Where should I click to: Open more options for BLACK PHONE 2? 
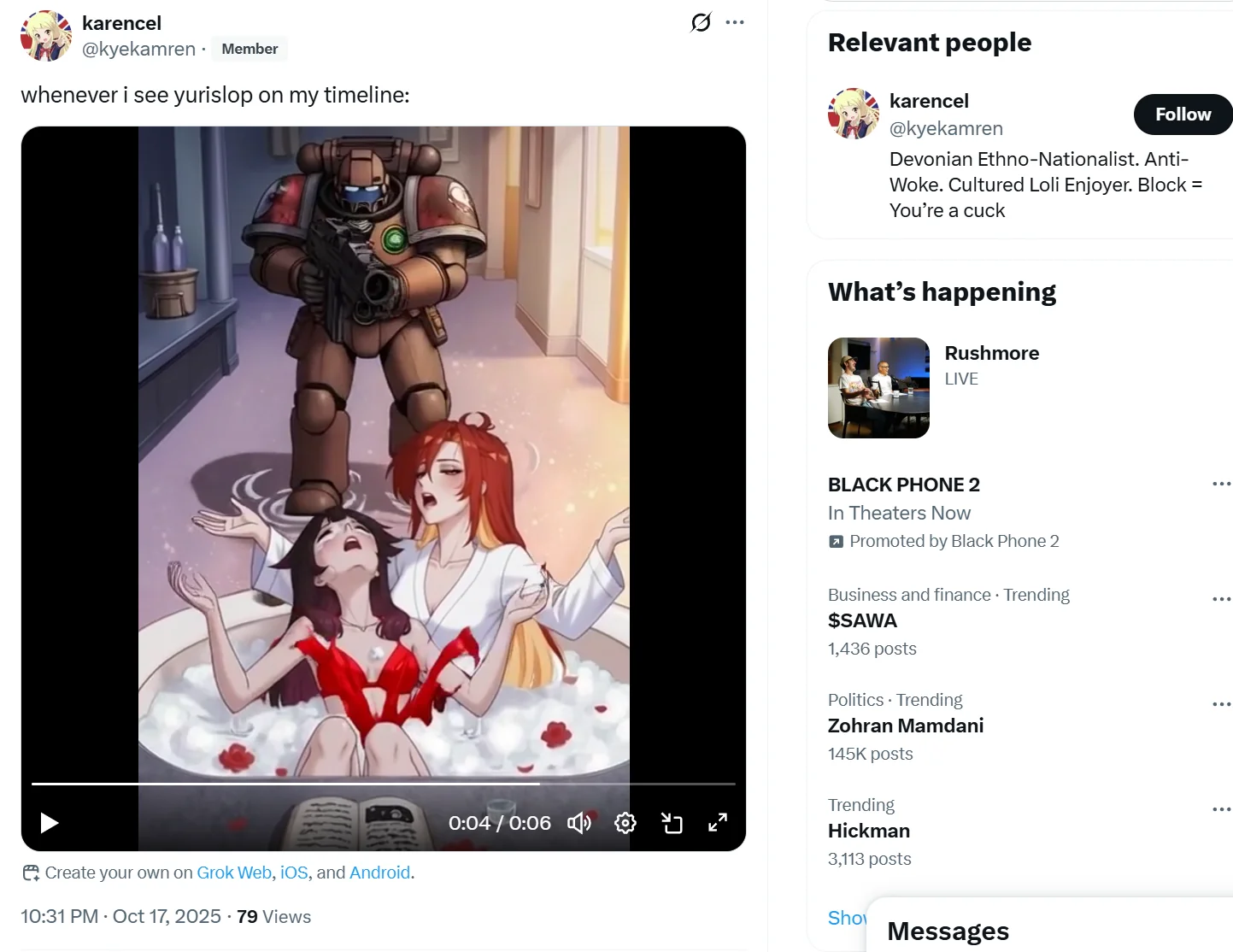pyautogui.click(x=1221, y=485)
